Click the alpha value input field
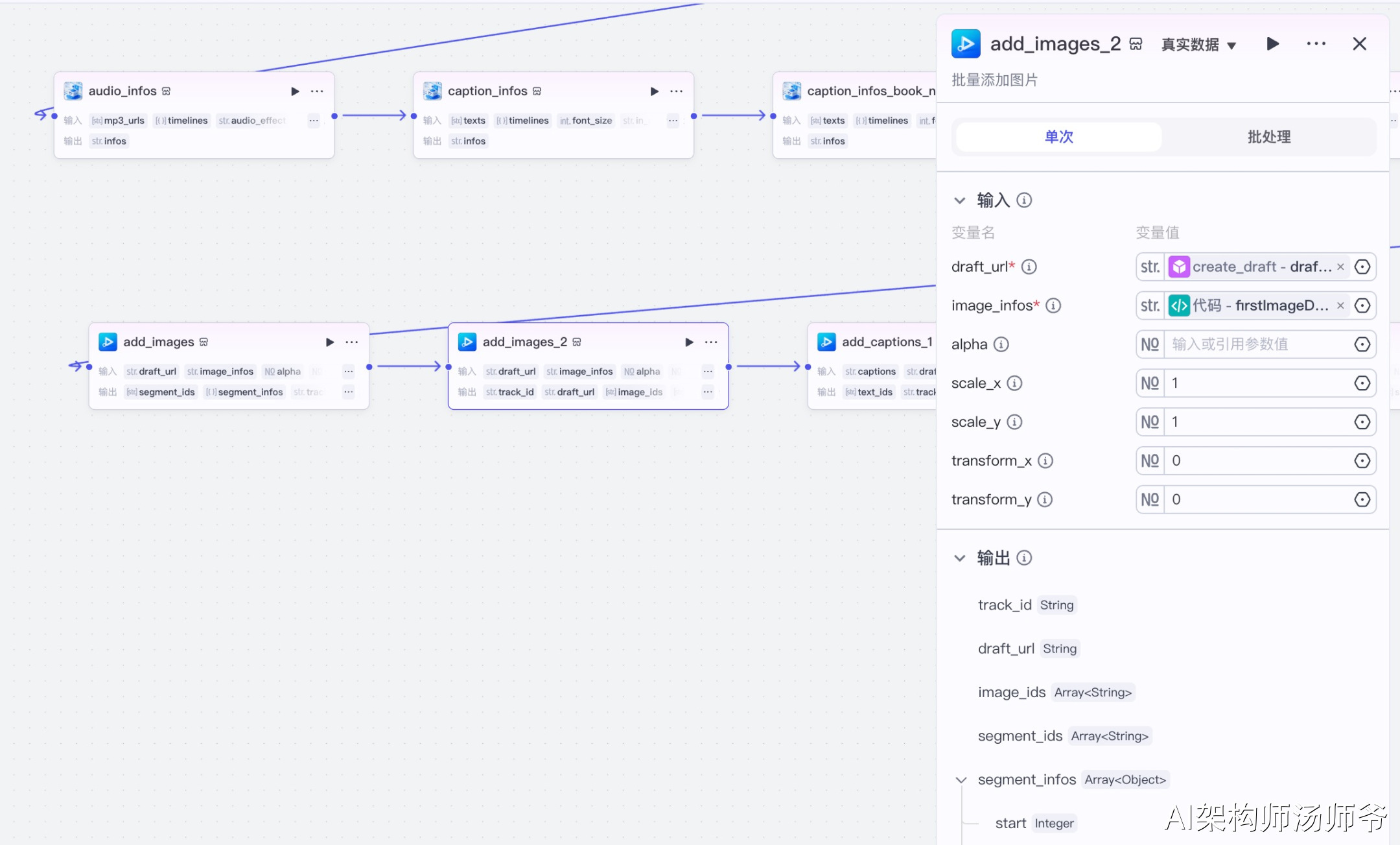1400x845 pixels. click(x=1256, y=344)
